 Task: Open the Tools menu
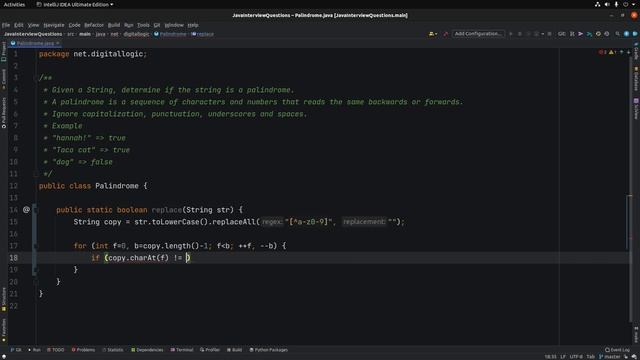click(143, 25)
